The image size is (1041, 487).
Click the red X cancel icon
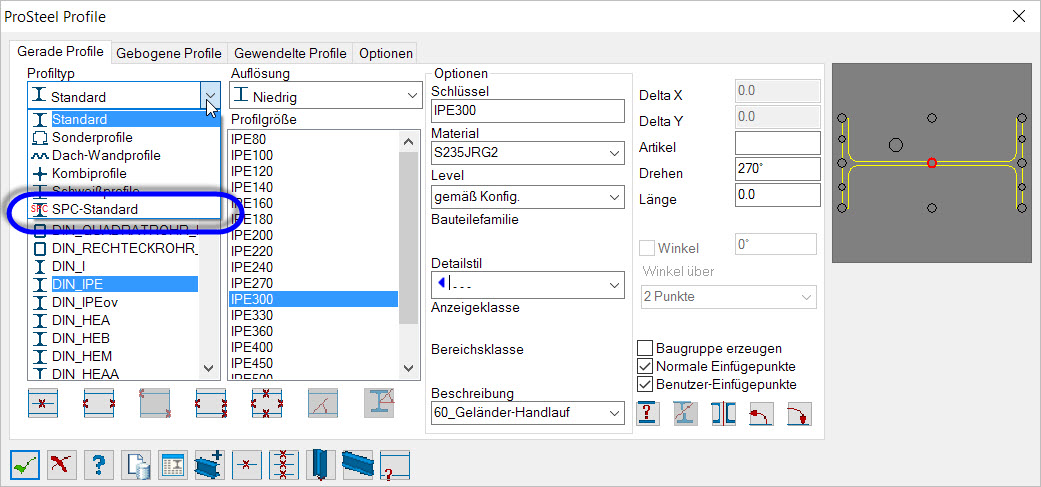click(62, 465)
